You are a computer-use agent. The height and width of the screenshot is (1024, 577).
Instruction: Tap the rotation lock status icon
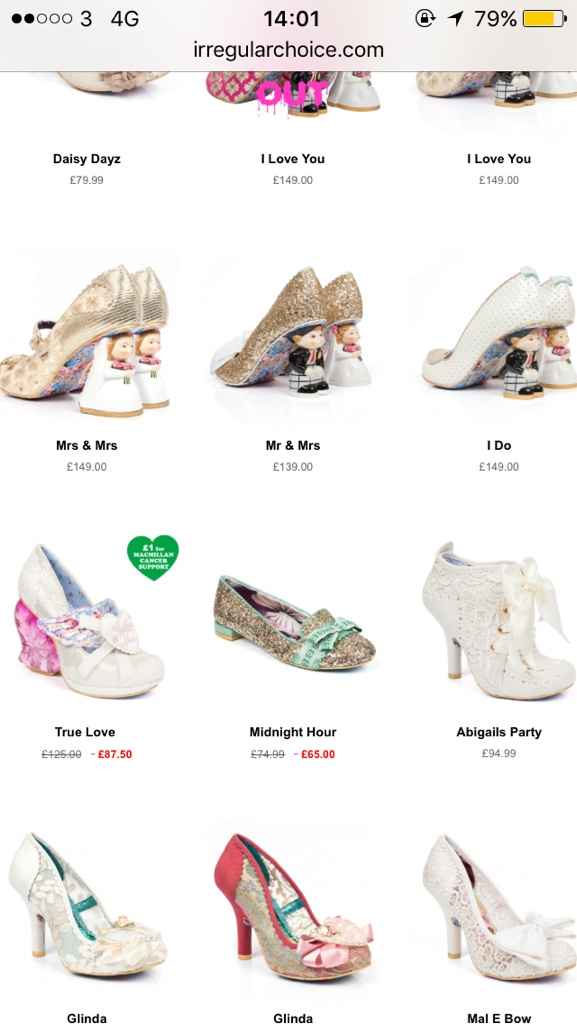point(425,18)
